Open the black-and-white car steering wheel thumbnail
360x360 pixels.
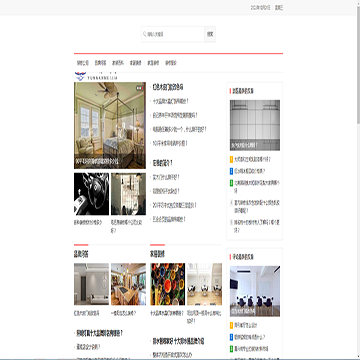click(91, 194)
